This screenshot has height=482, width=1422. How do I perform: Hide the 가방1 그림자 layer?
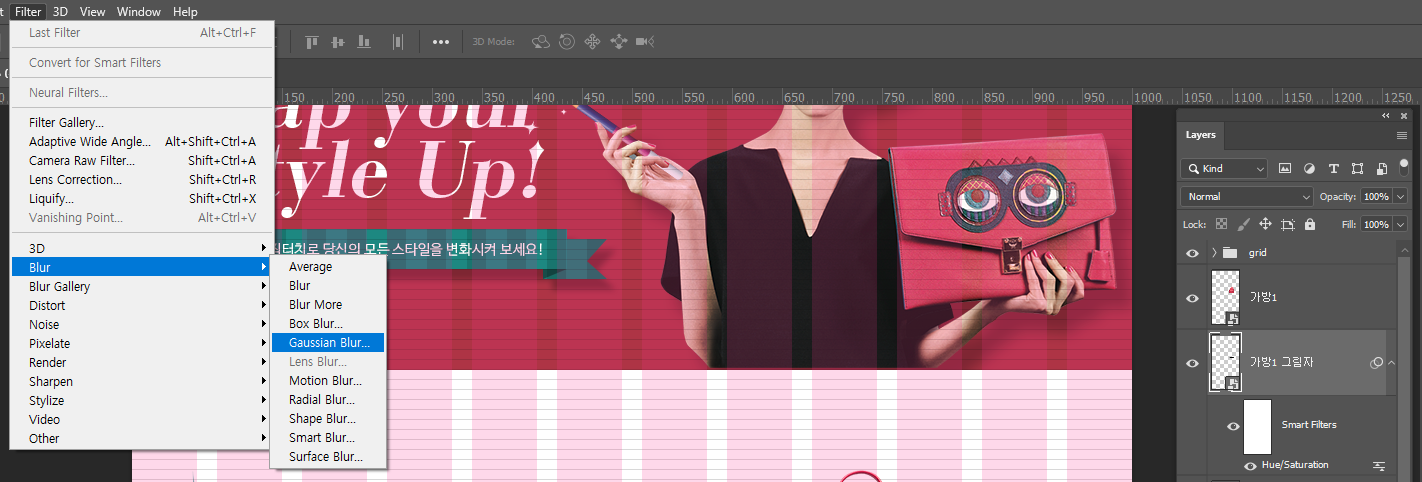[x=1192, y=363]
